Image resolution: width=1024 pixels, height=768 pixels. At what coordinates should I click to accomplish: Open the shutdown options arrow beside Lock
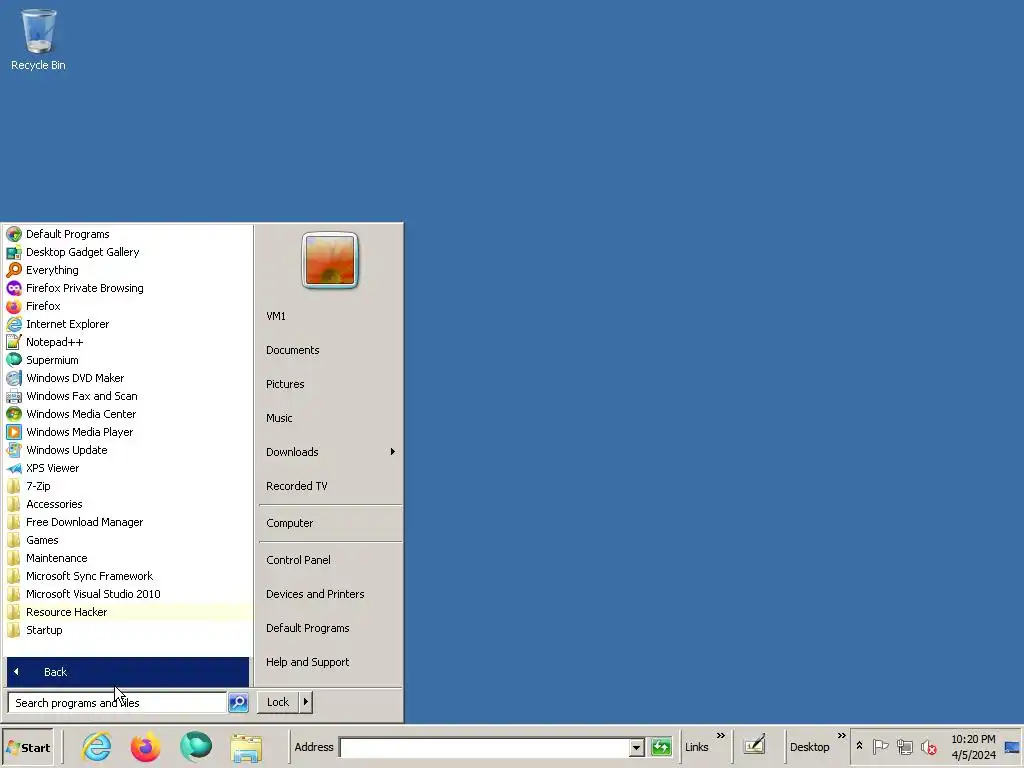click(306, 702)
